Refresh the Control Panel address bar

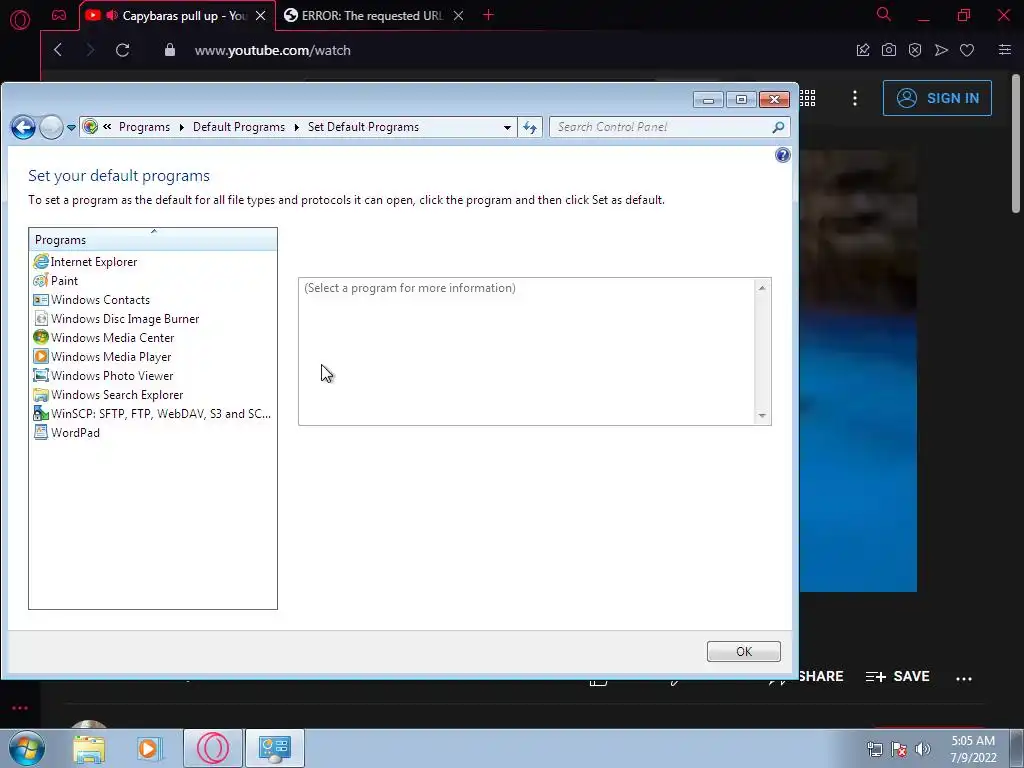click(x=530, y=127)
